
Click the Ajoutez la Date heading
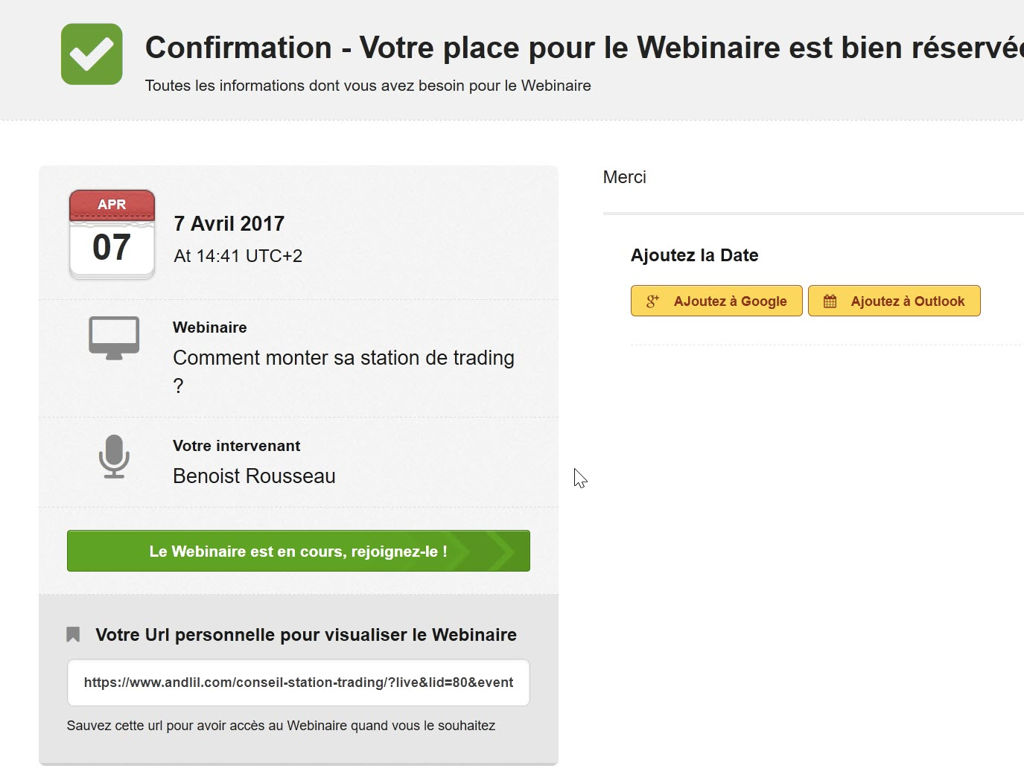click(694, 255)
